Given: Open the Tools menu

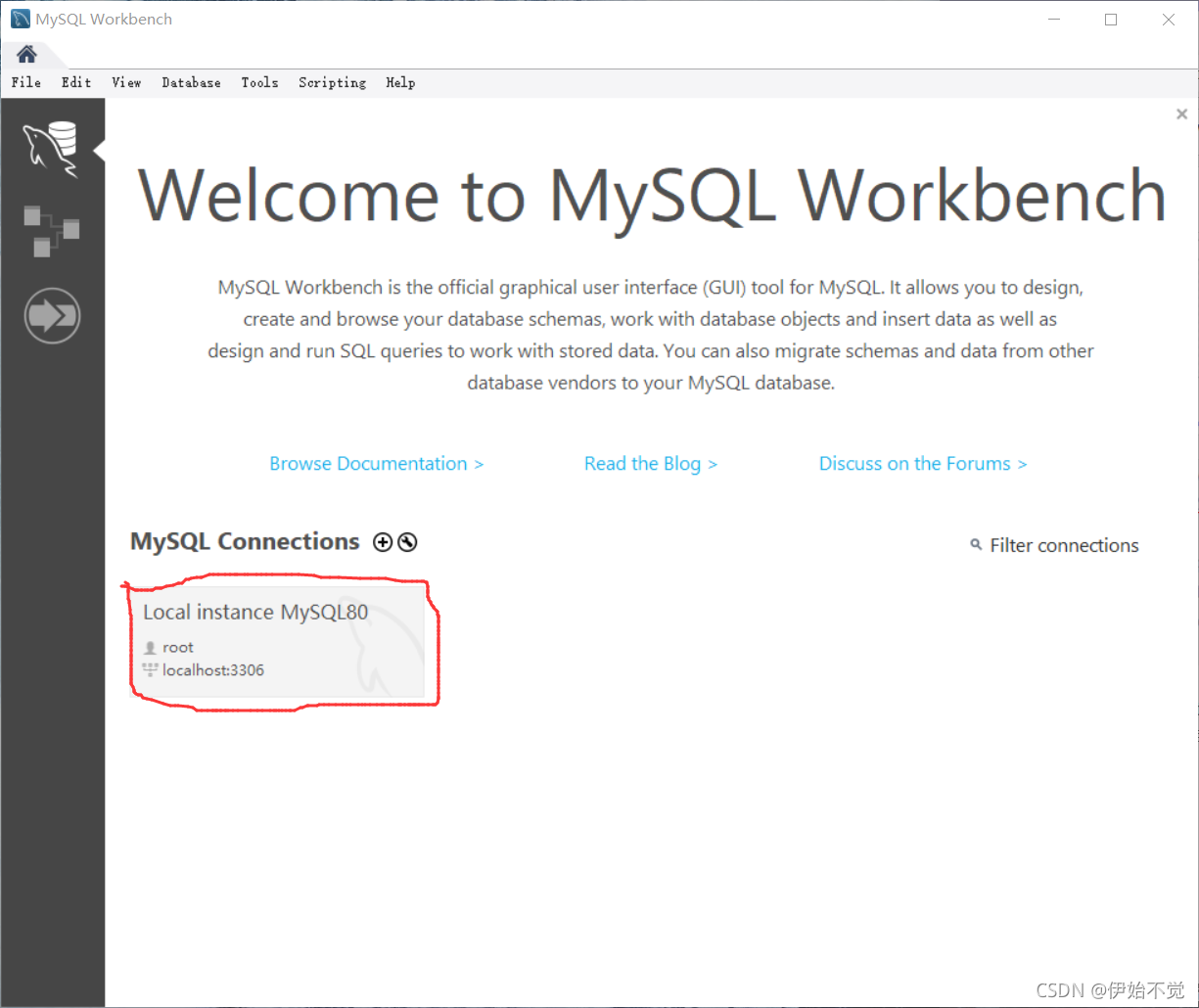Looking at the screenshot, I should 259,82.
